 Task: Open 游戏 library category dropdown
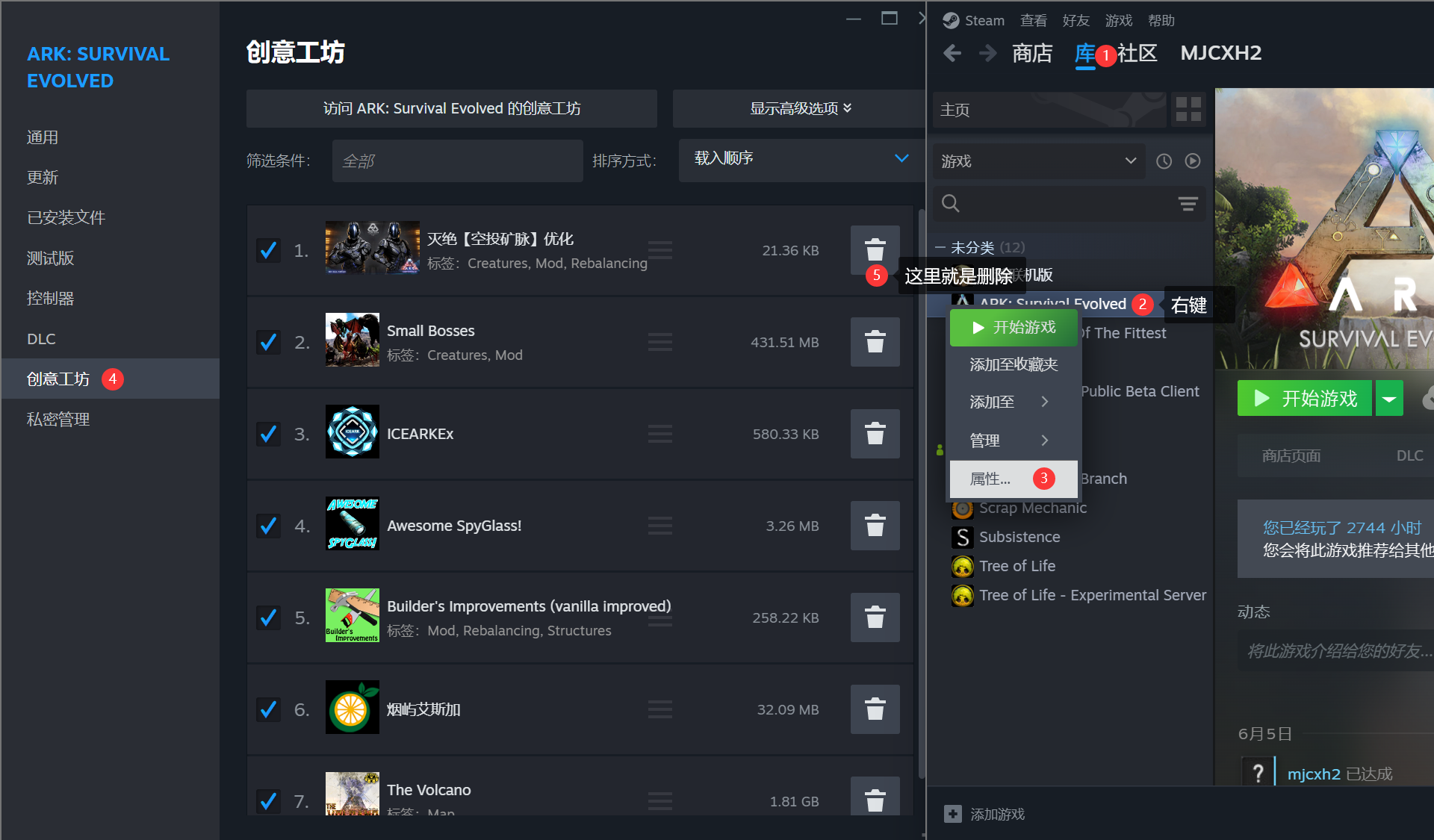coord(1039,161)
